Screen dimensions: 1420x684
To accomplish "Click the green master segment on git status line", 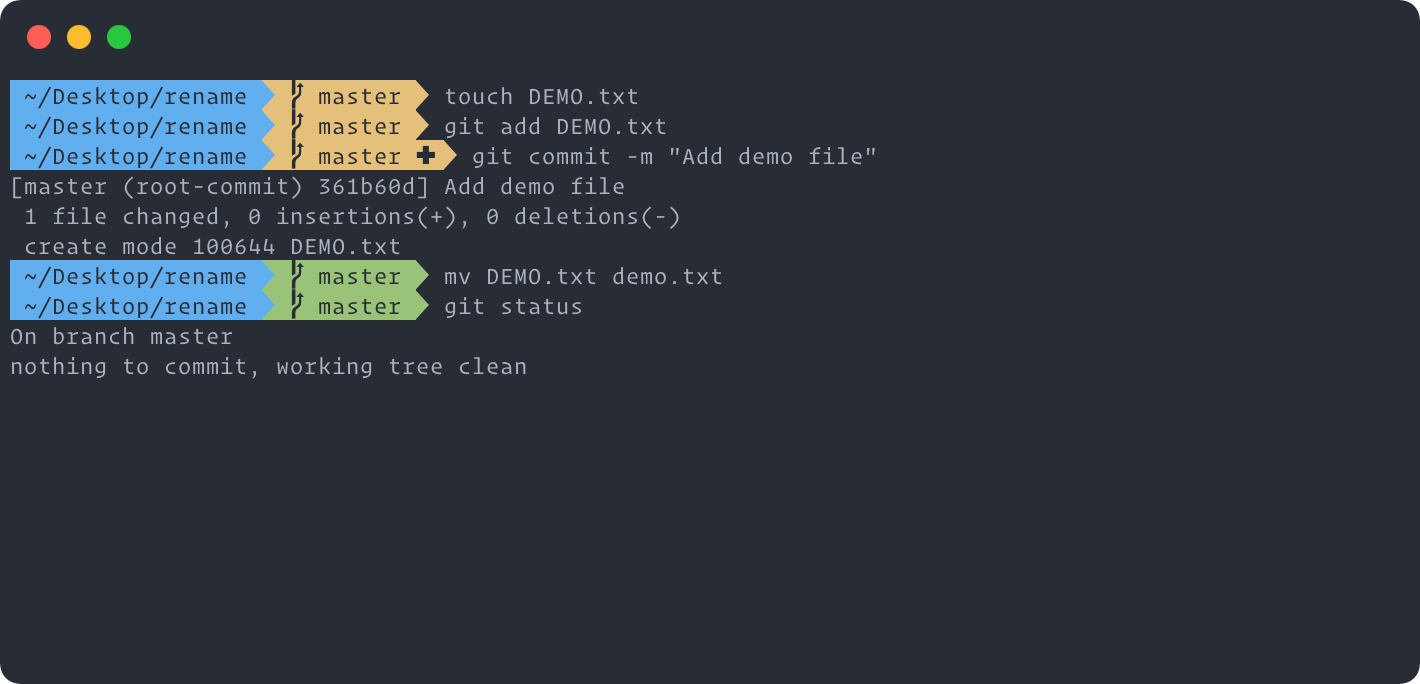I will pyautogui.click(x=346, y=306).
